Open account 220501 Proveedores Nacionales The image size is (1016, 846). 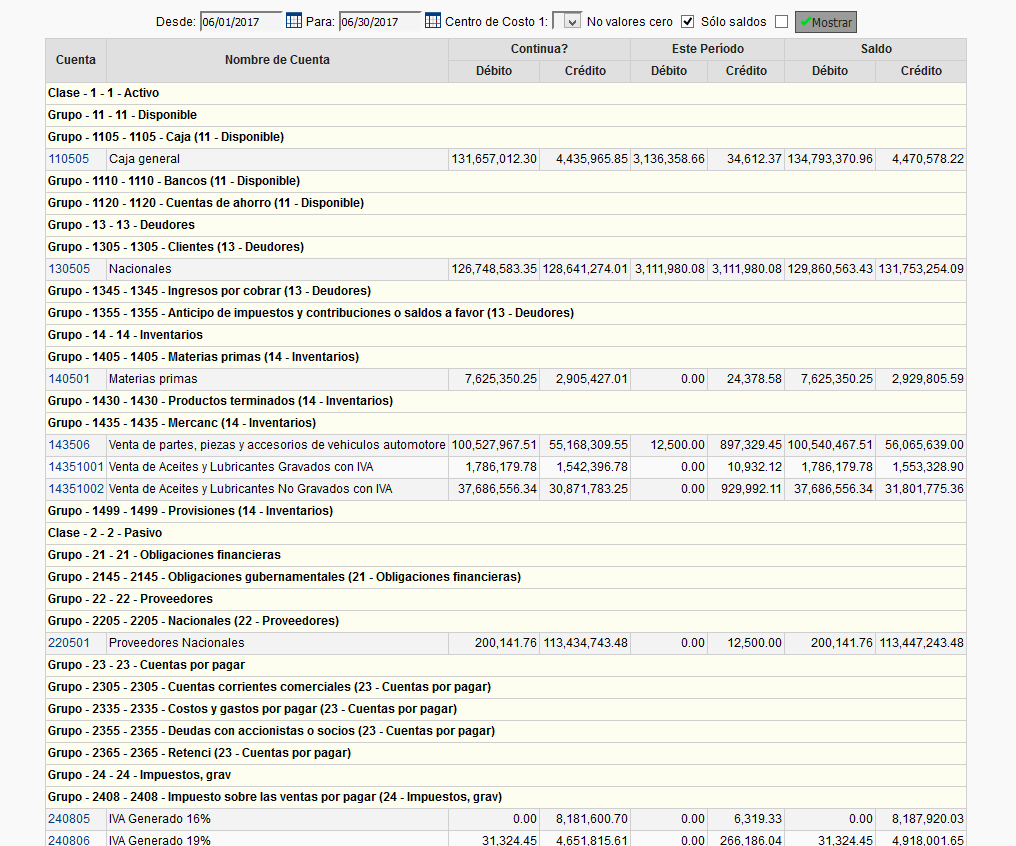68,643
